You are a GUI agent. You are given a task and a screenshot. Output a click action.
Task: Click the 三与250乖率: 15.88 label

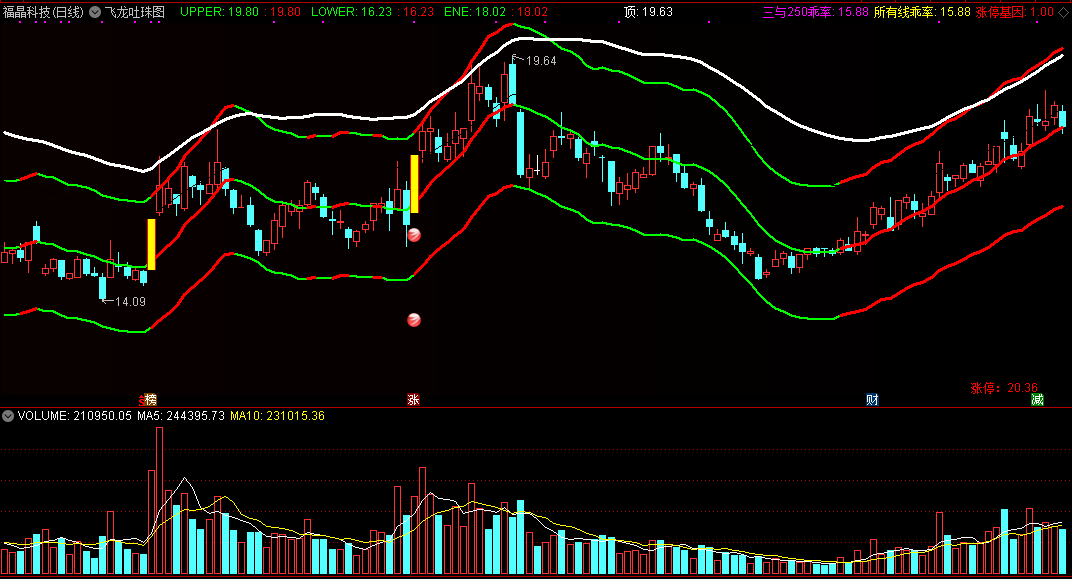[816, 12]
